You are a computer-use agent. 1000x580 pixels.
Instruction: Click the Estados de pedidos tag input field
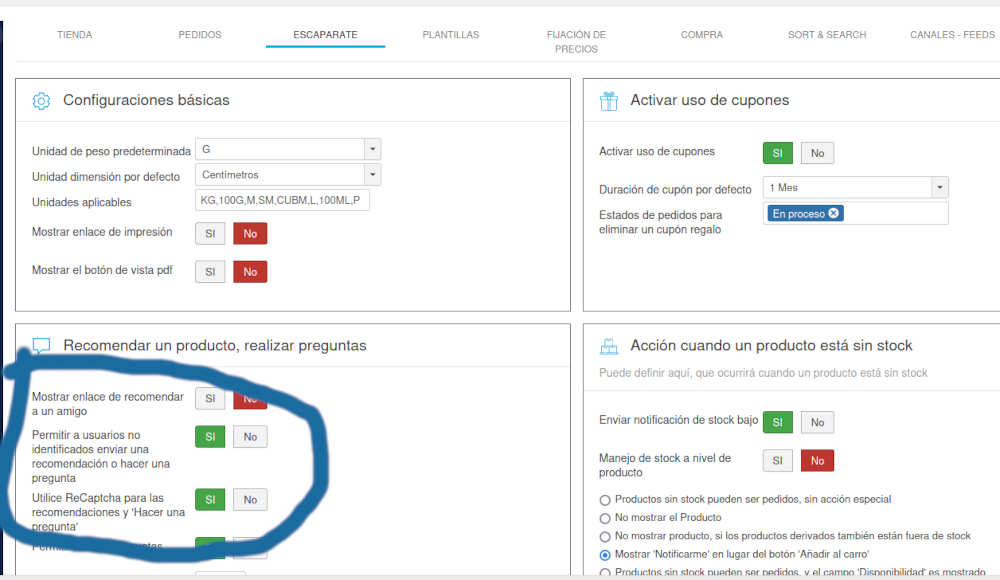tap(855, 213)
